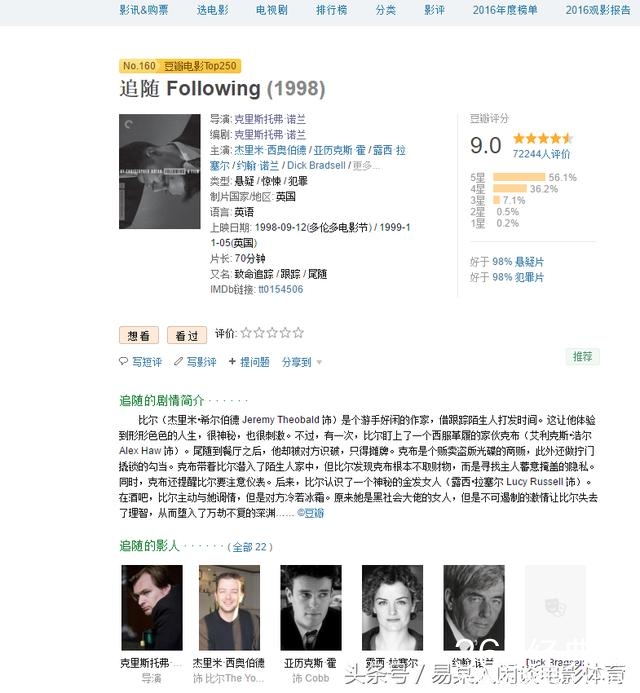Open full cast list 全部 22

(x=250, y=547)
